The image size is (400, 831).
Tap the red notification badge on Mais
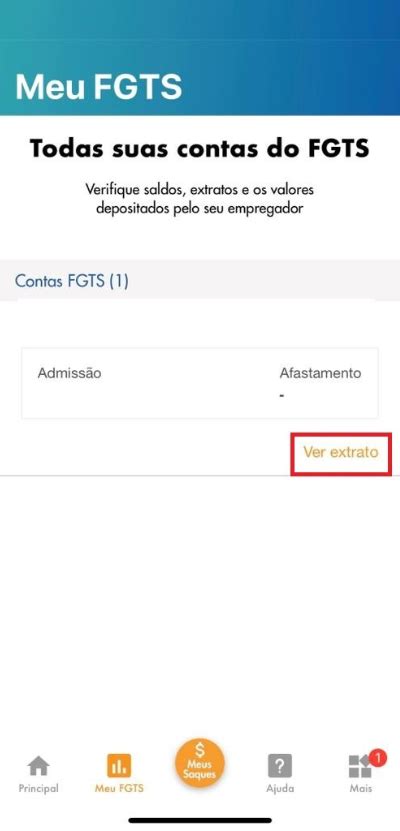click(x=377, y=758)
